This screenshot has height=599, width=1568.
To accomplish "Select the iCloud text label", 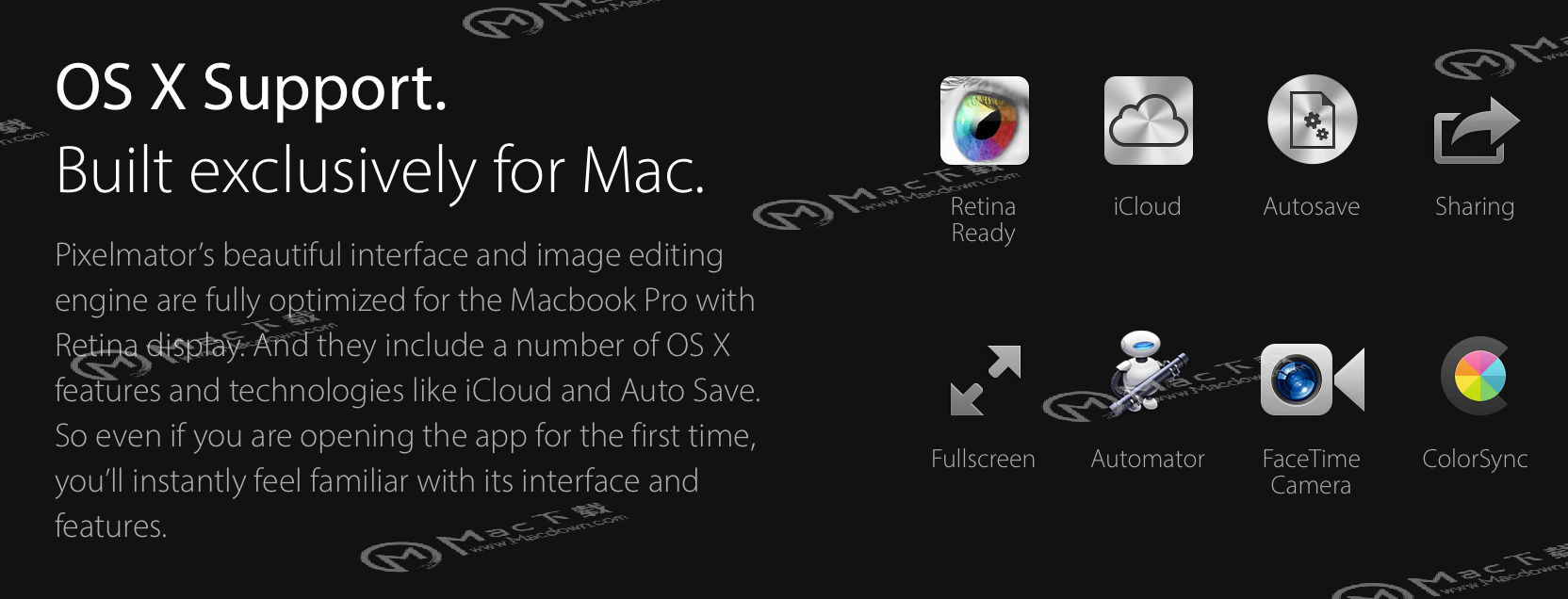I will tap(1147, 206).
